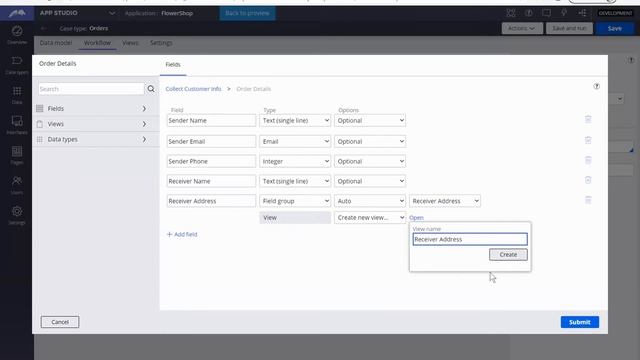Click the Data types grid icon
Viewport: 640px width, 360px height.
click(40, 139)
